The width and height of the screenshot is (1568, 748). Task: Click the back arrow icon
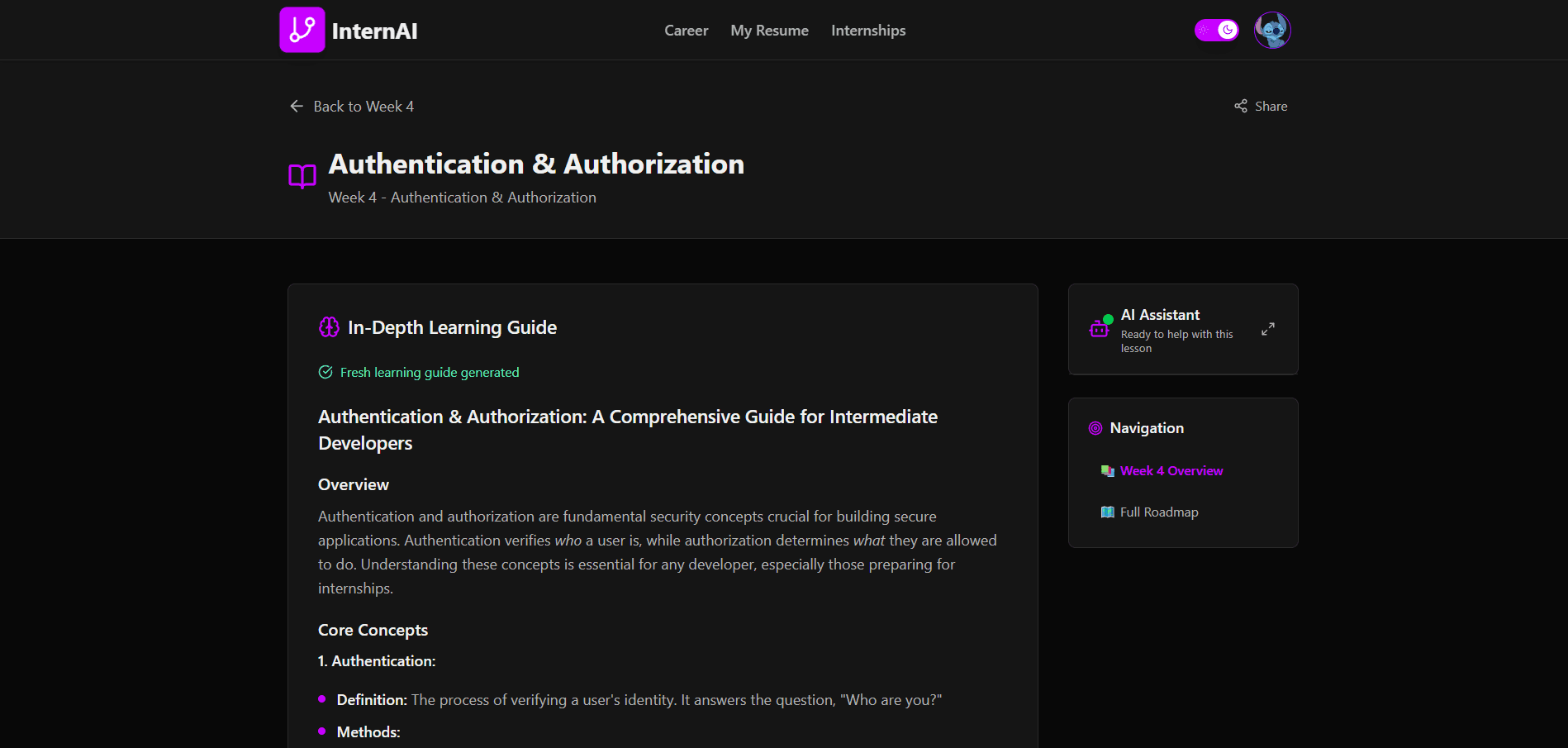pyautogui.click(x=297, y=107)
